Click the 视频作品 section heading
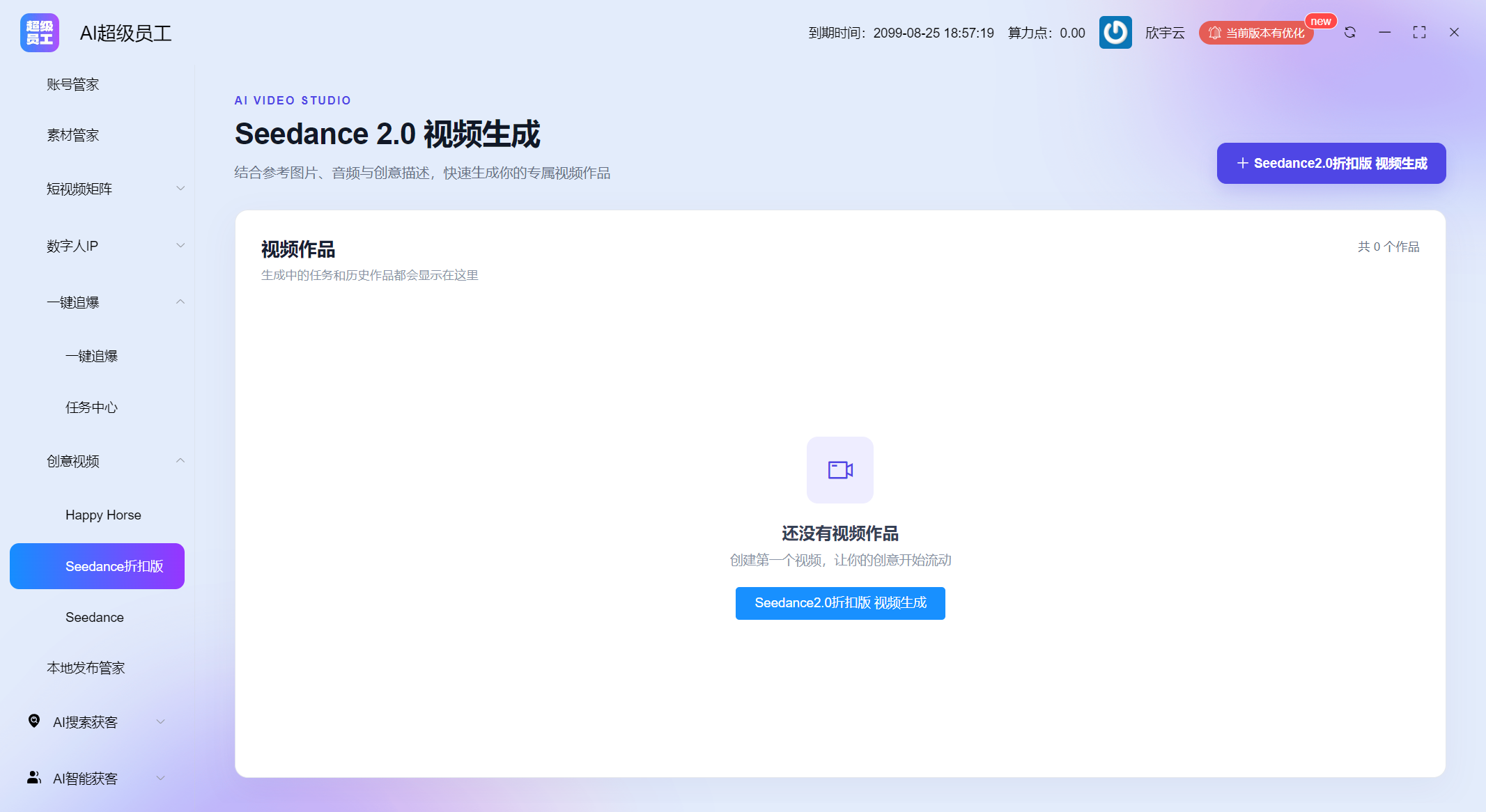 [298, 249]
